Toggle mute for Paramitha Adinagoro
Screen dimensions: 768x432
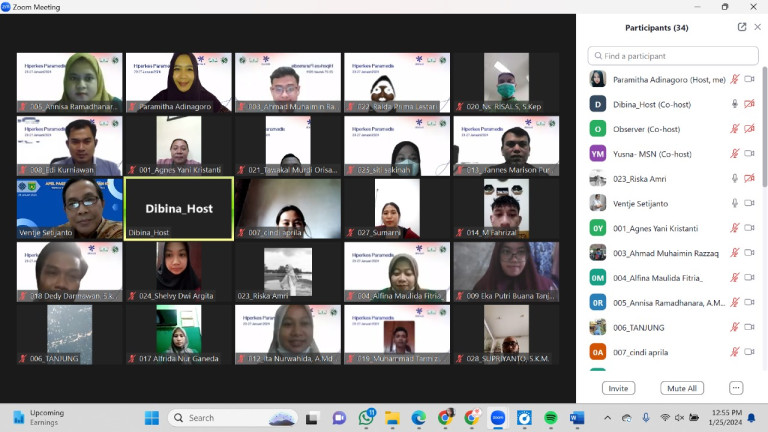click(735, 78)
